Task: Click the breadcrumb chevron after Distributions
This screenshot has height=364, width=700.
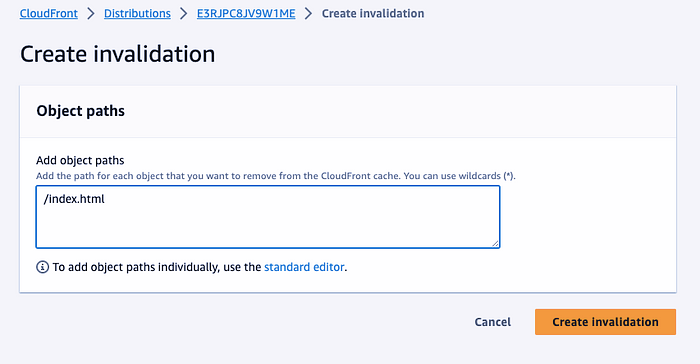Action: [183, 13]
